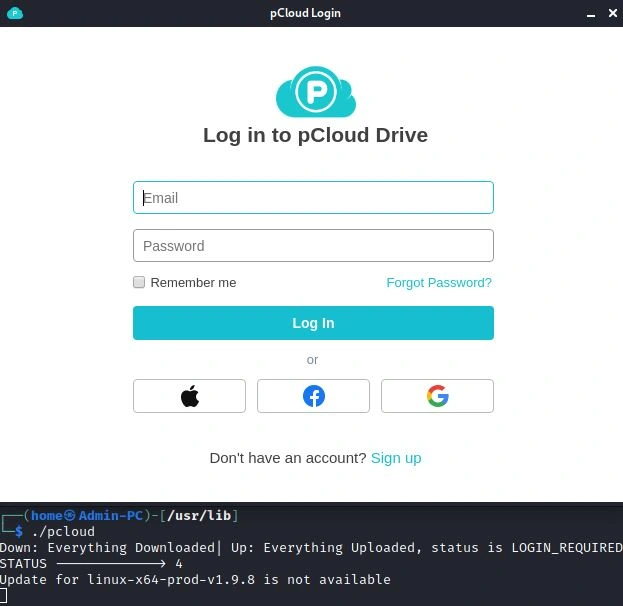Click the 'Update for linux-x64-prod-v1.9.8' terminal line
623x606 pixels.
pos(195,579)
